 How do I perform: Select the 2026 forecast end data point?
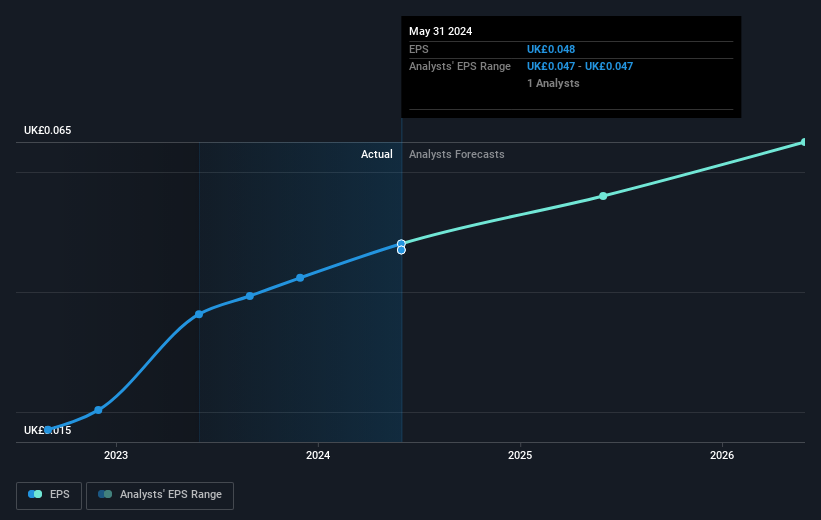[804, 142]
